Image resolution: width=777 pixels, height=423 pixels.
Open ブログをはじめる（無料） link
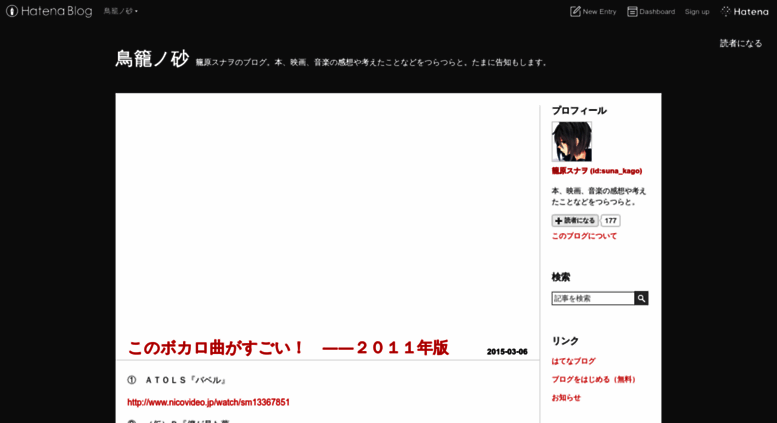(593, 379)
